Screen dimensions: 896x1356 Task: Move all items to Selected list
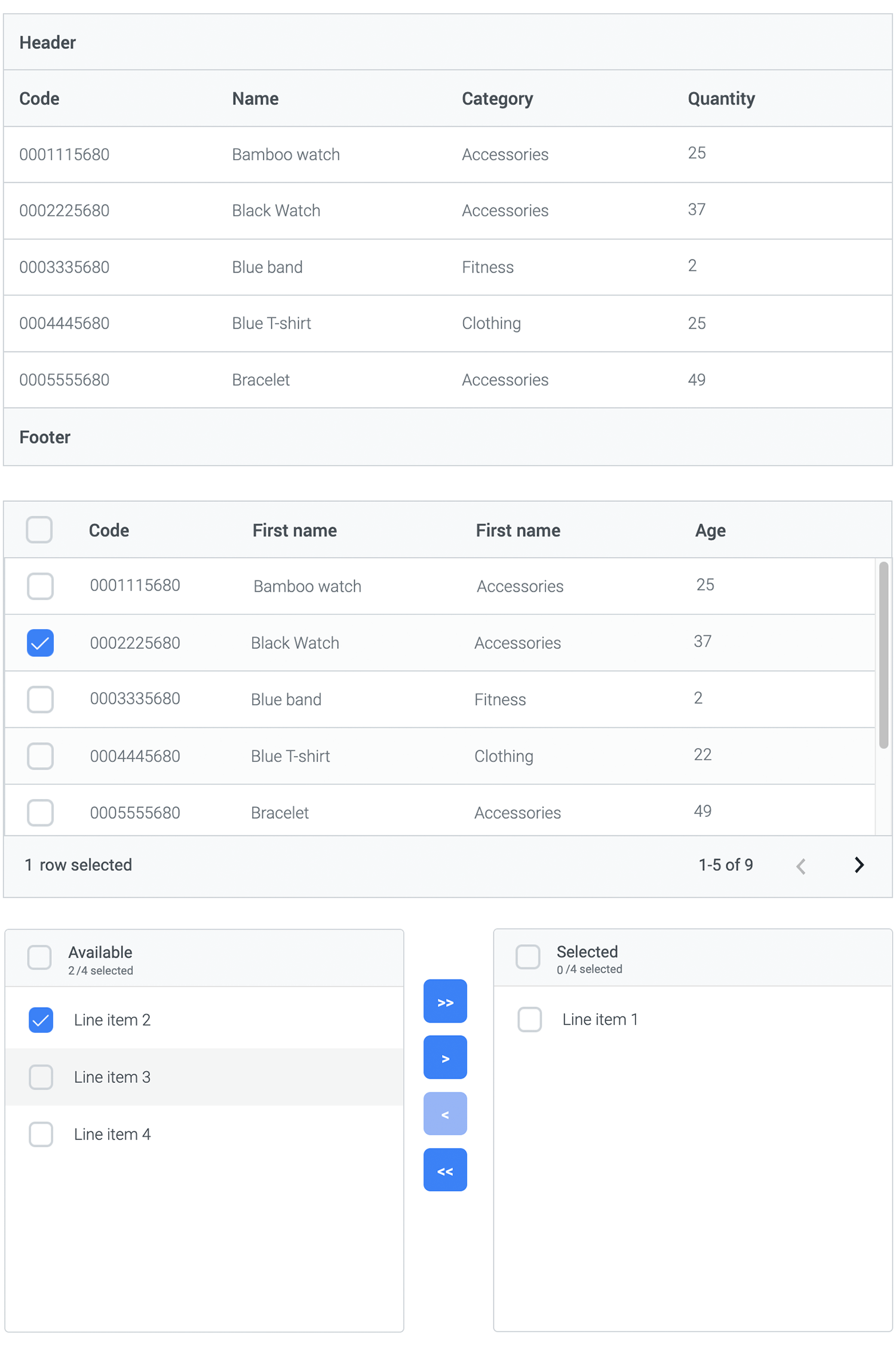point(445,1002)
